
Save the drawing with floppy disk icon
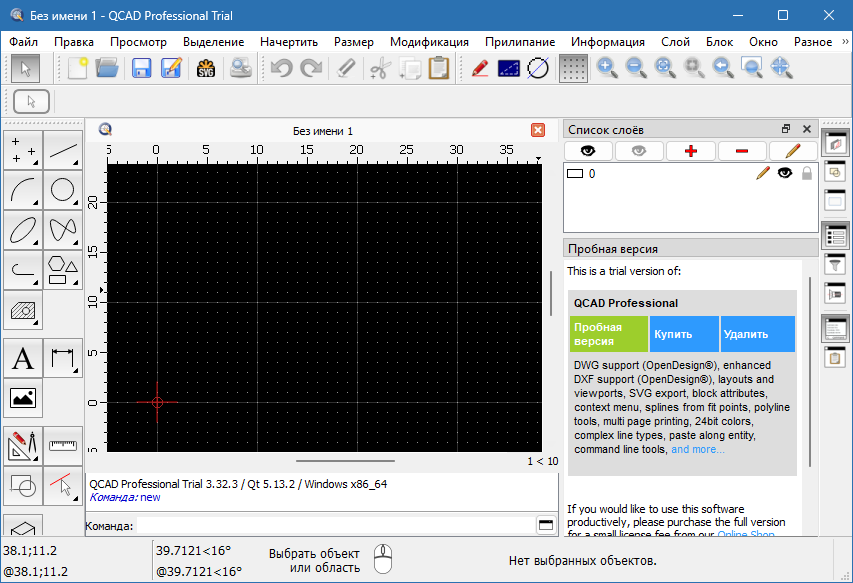(141, 69)
